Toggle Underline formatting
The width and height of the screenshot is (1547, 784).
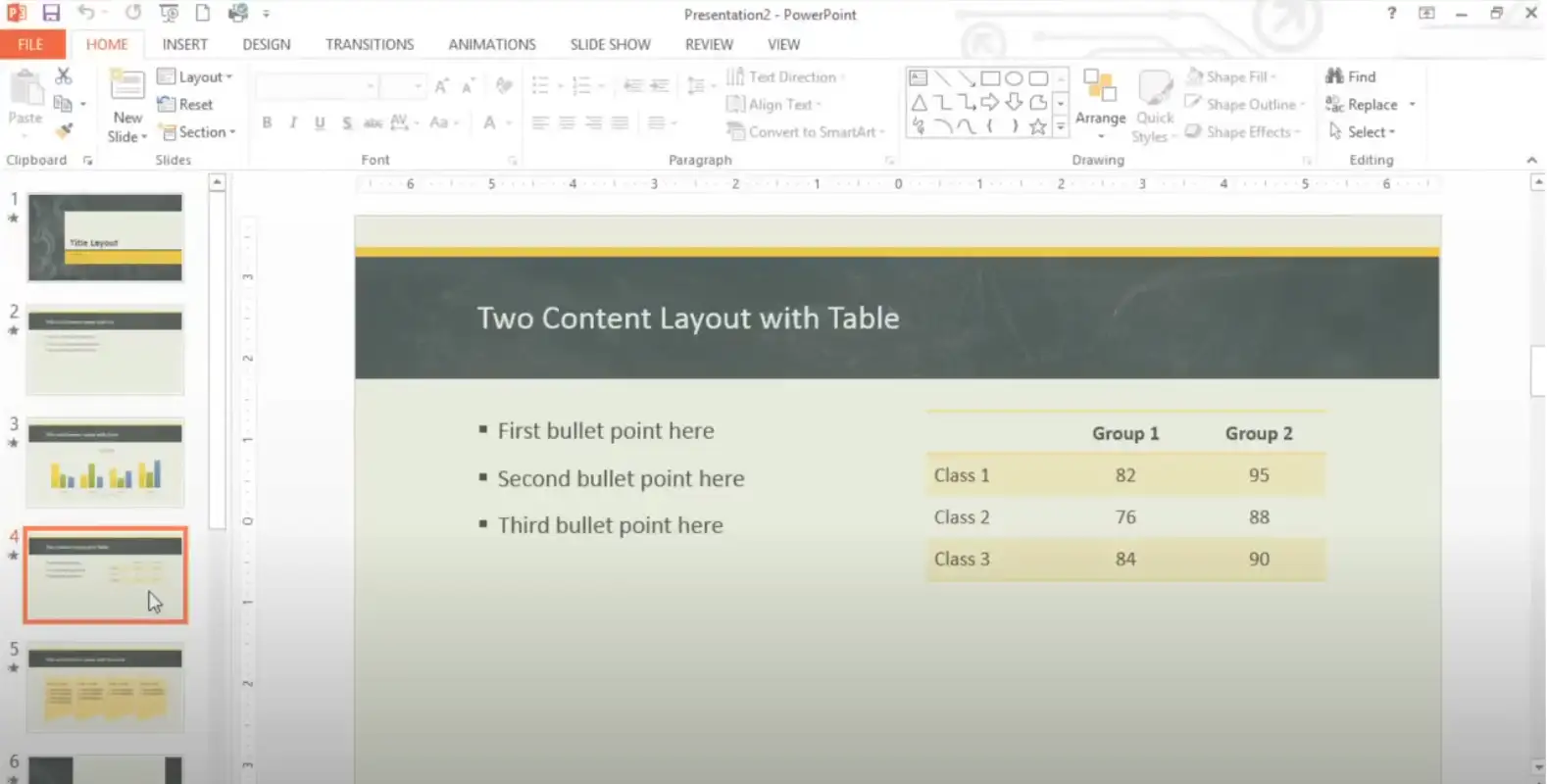[320, 122]
